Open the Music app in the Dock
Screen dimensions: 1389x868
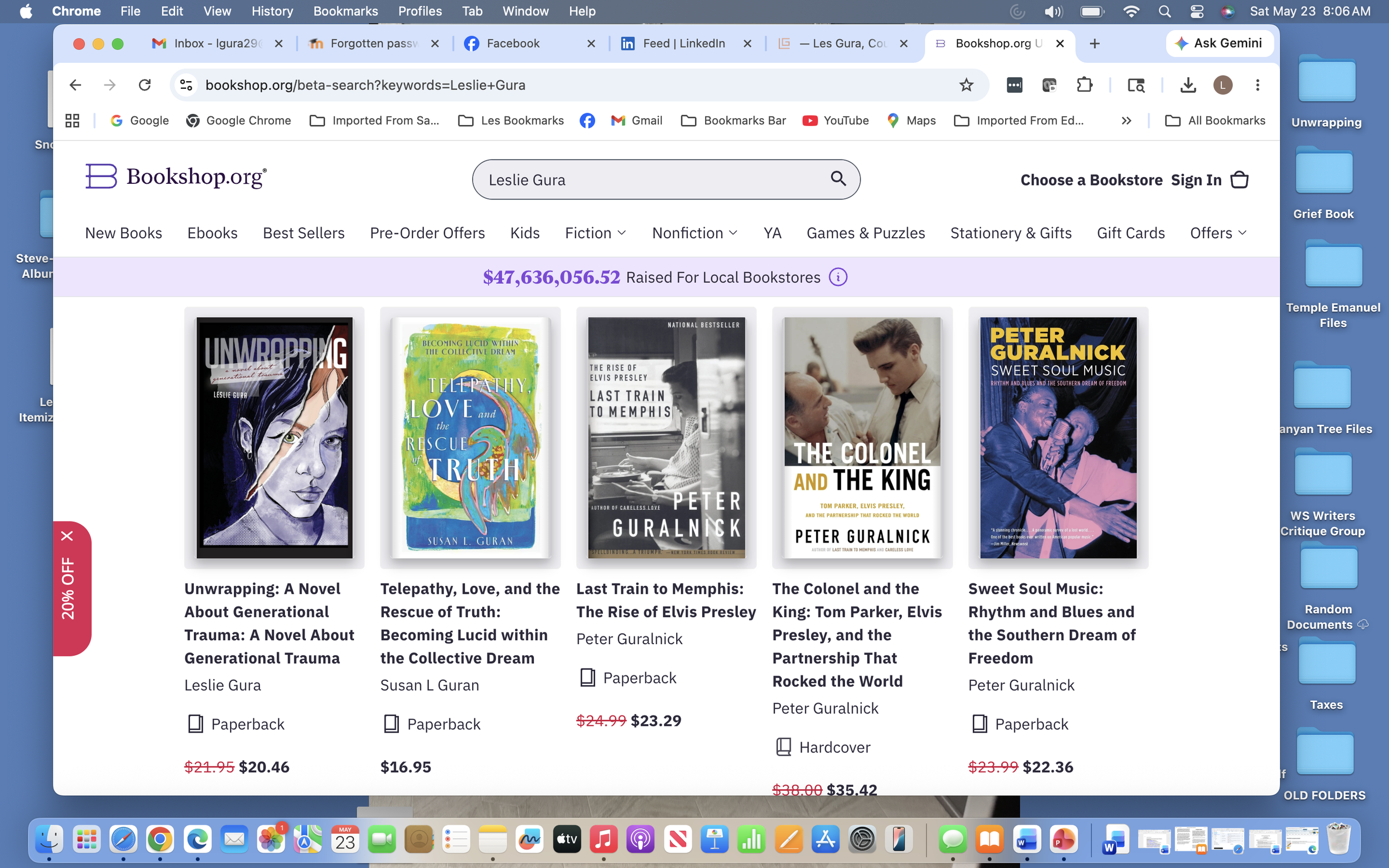click(603, 840)
